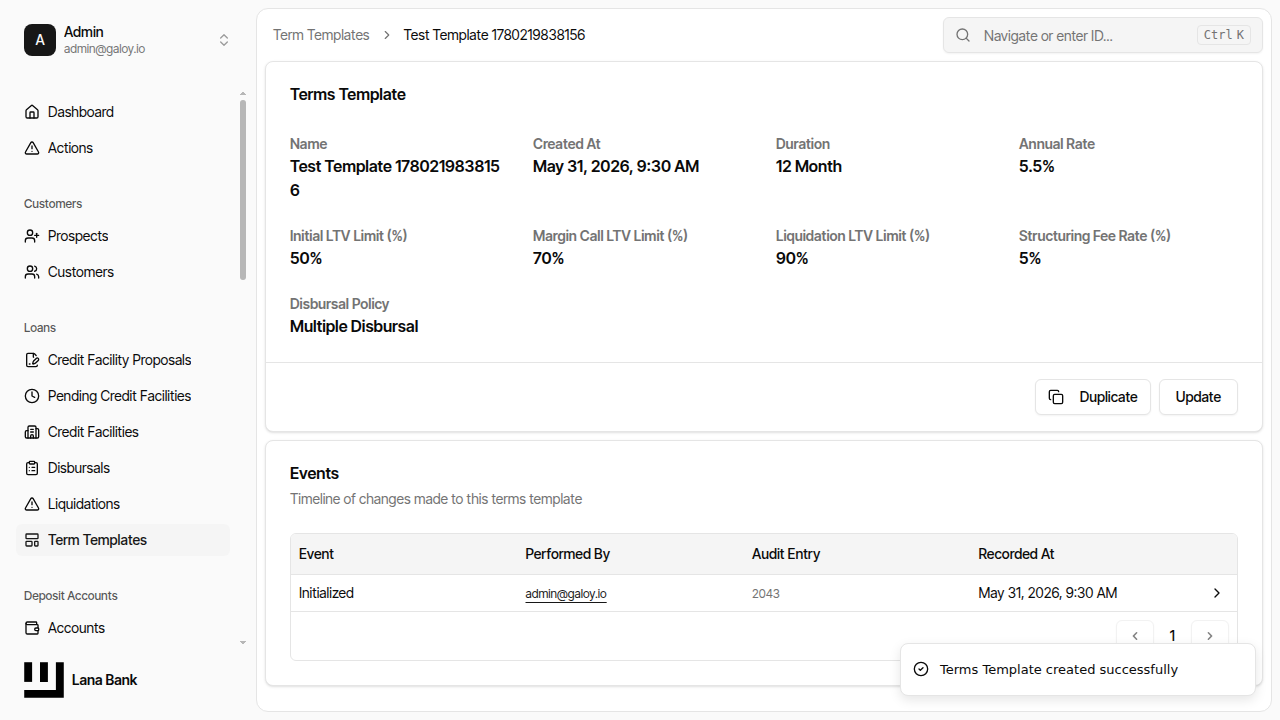The height and width of the screenshot is (720, 1280).
Task: Click the Audit Entry column header
Action: 786,554
